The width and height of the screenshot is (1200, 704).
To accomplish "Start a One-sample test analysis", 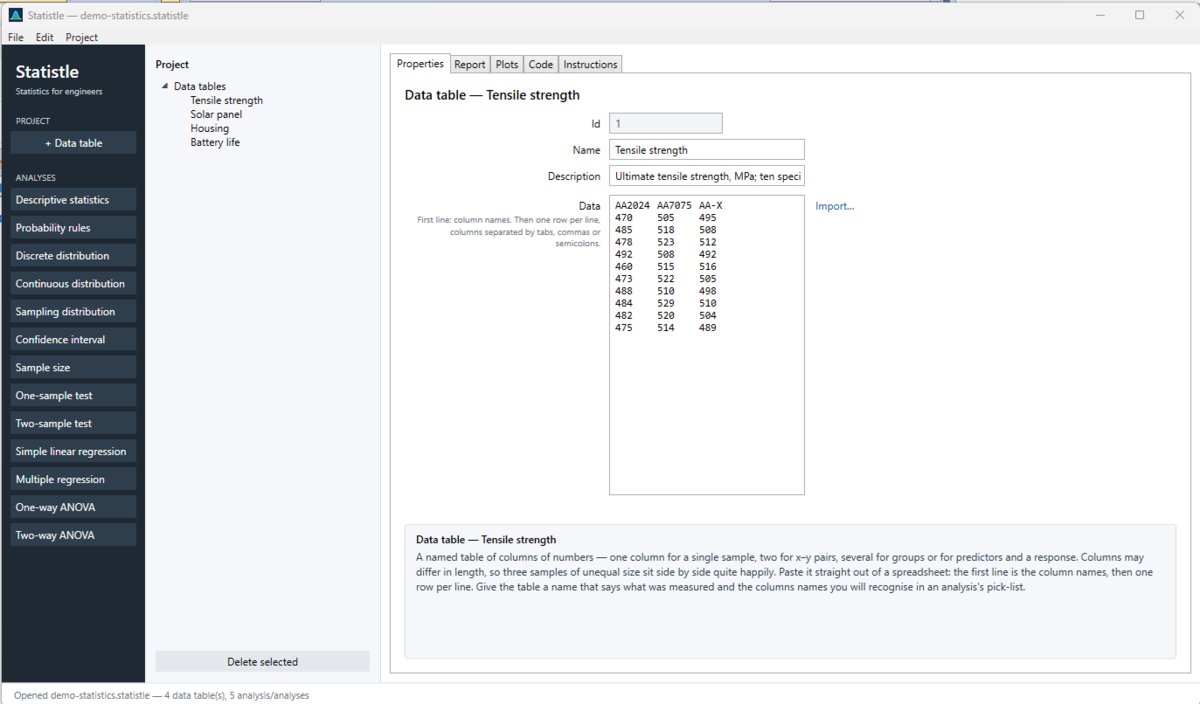I will point(73,396).
